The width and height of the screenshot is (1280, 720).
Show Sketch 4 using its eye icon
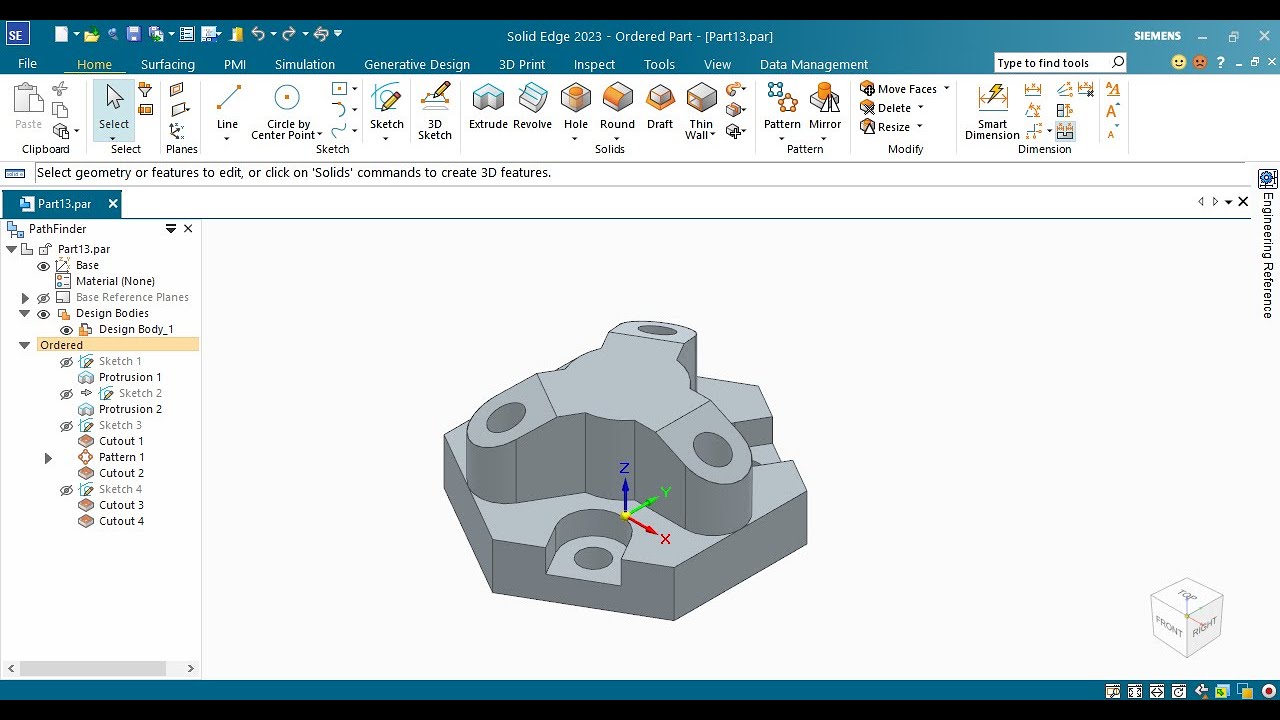[x=66, y=490]
